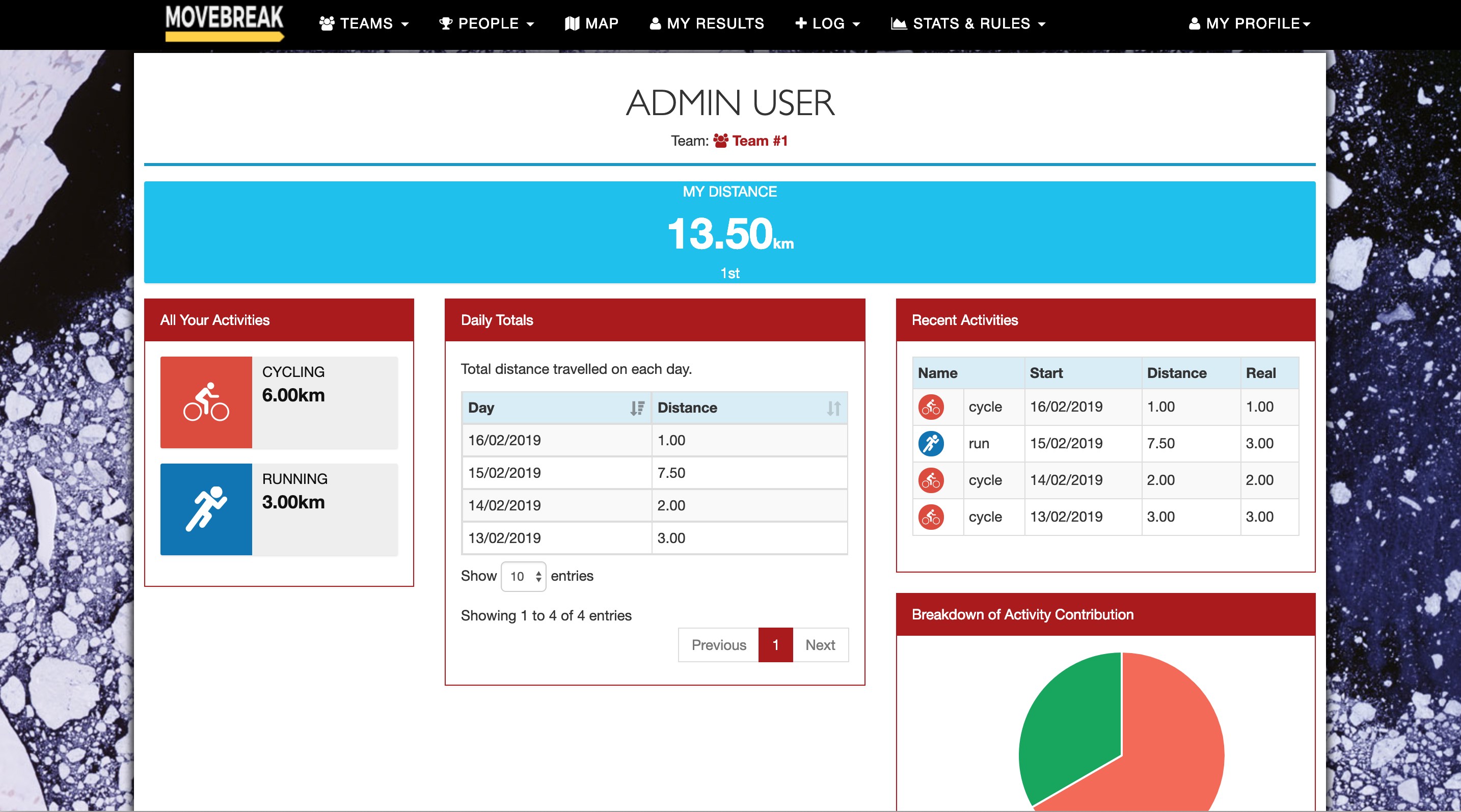Click the CYCLING 6.00km label
Image resolution: width=1461 pixels, height=812 pixels.
[x=293, y=384]
